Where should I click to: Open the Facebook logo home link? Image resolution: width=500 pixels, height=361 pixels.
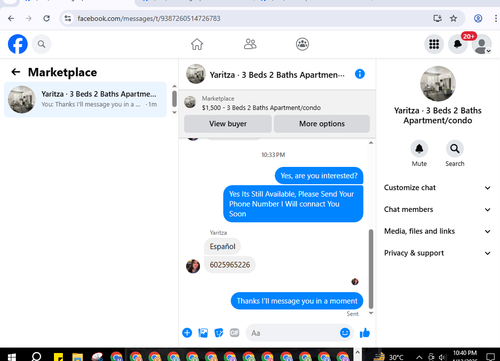(18, 44)
